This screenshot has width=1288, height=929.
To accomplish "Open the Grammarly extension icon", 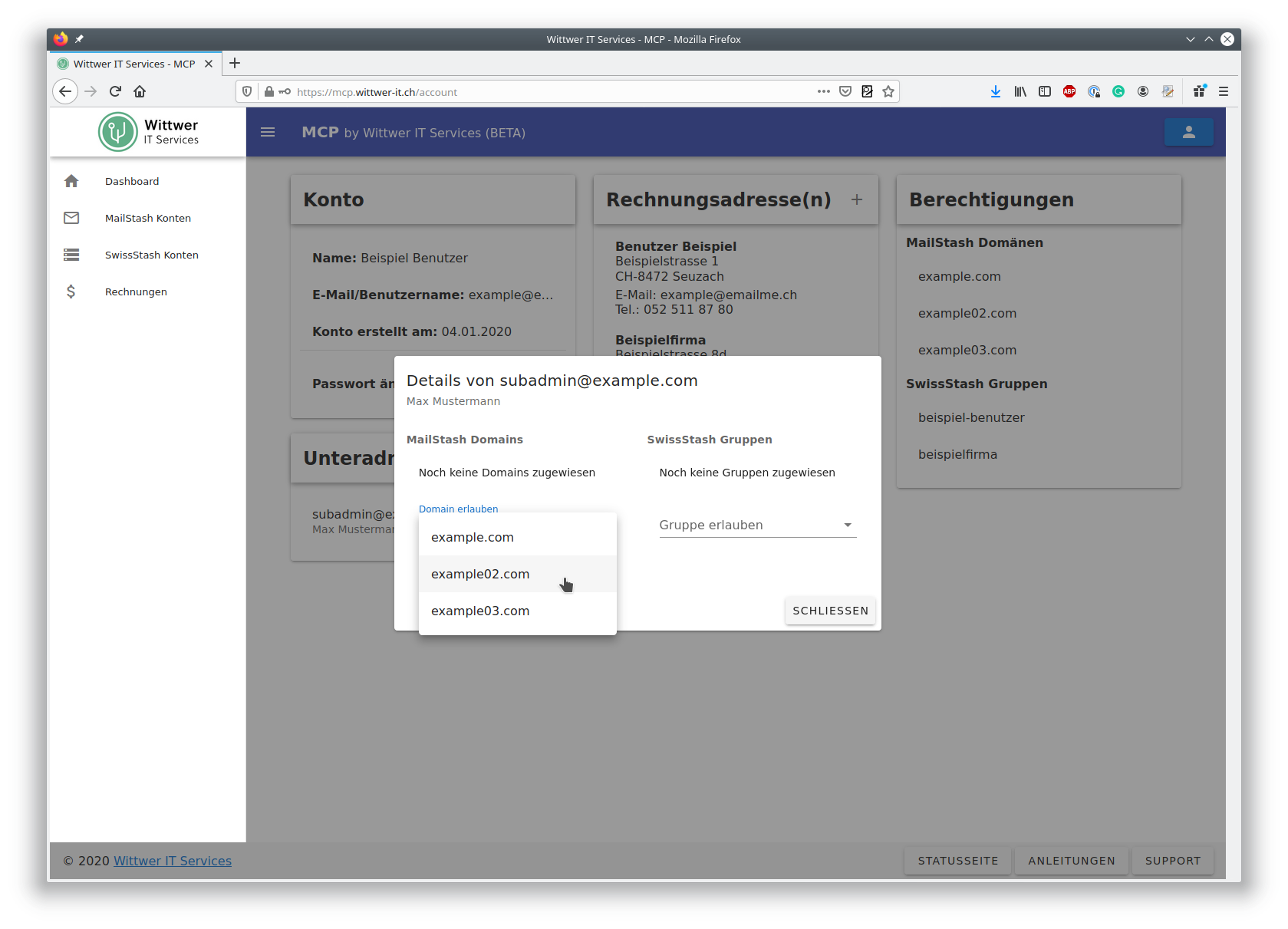I will point(1118,91).
